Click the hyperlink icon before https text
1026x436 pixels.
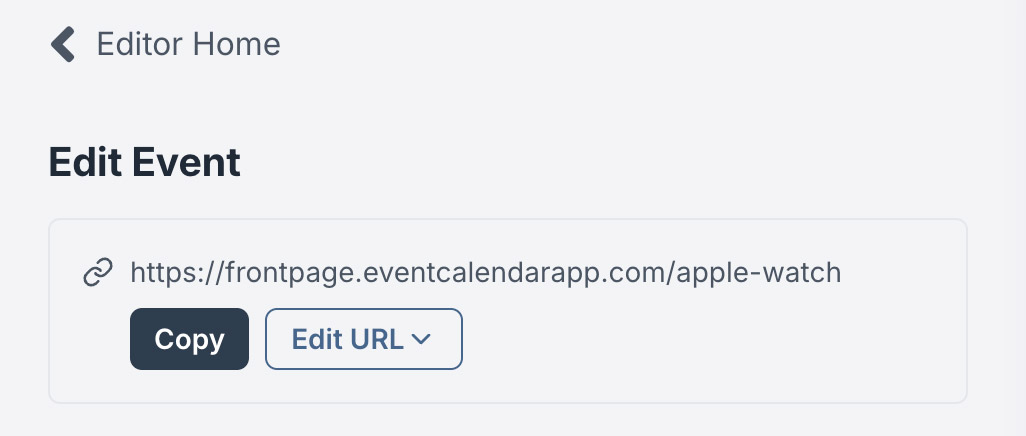[96, 272]
